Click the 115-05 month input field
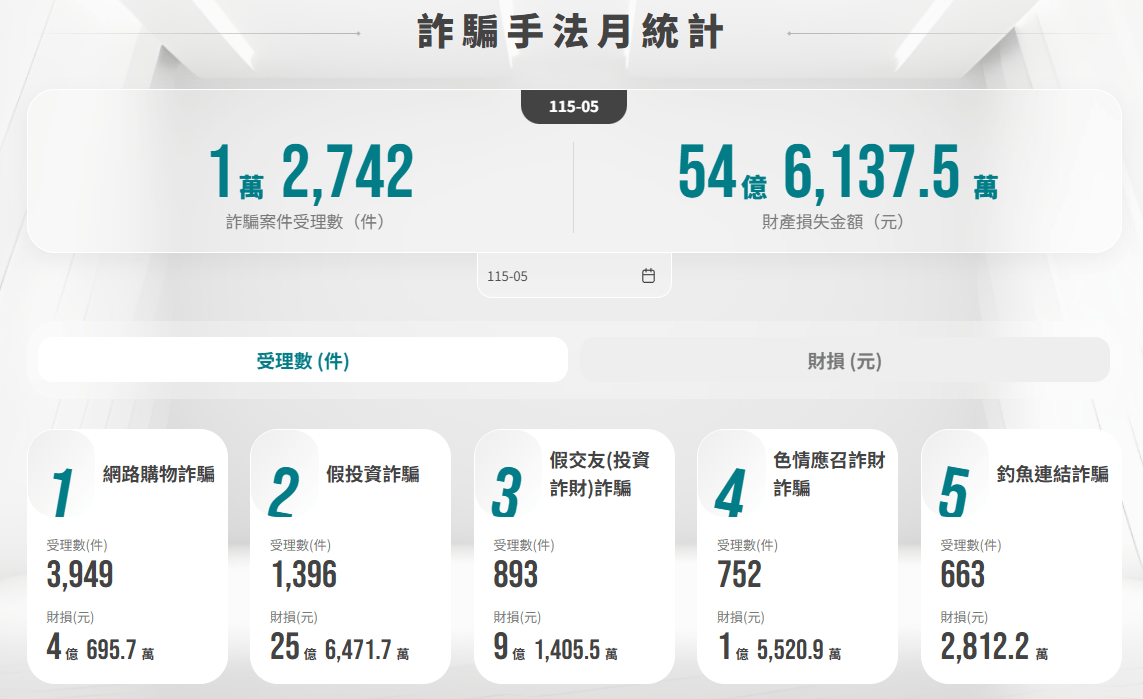1143x699 pixels. (x=574, y=276)
